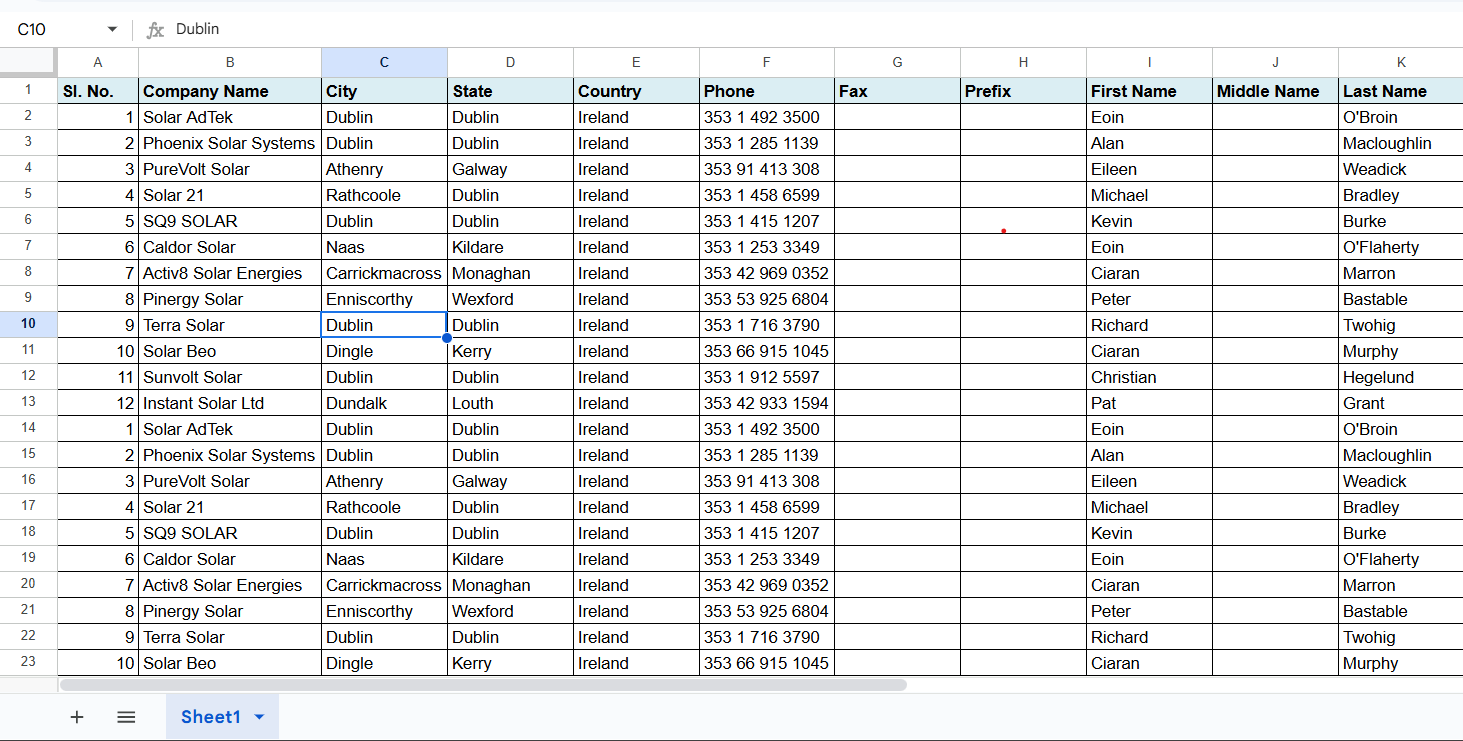
Task: Select the Carrickmacross cell in row 8
Action: tap(384, 273)
